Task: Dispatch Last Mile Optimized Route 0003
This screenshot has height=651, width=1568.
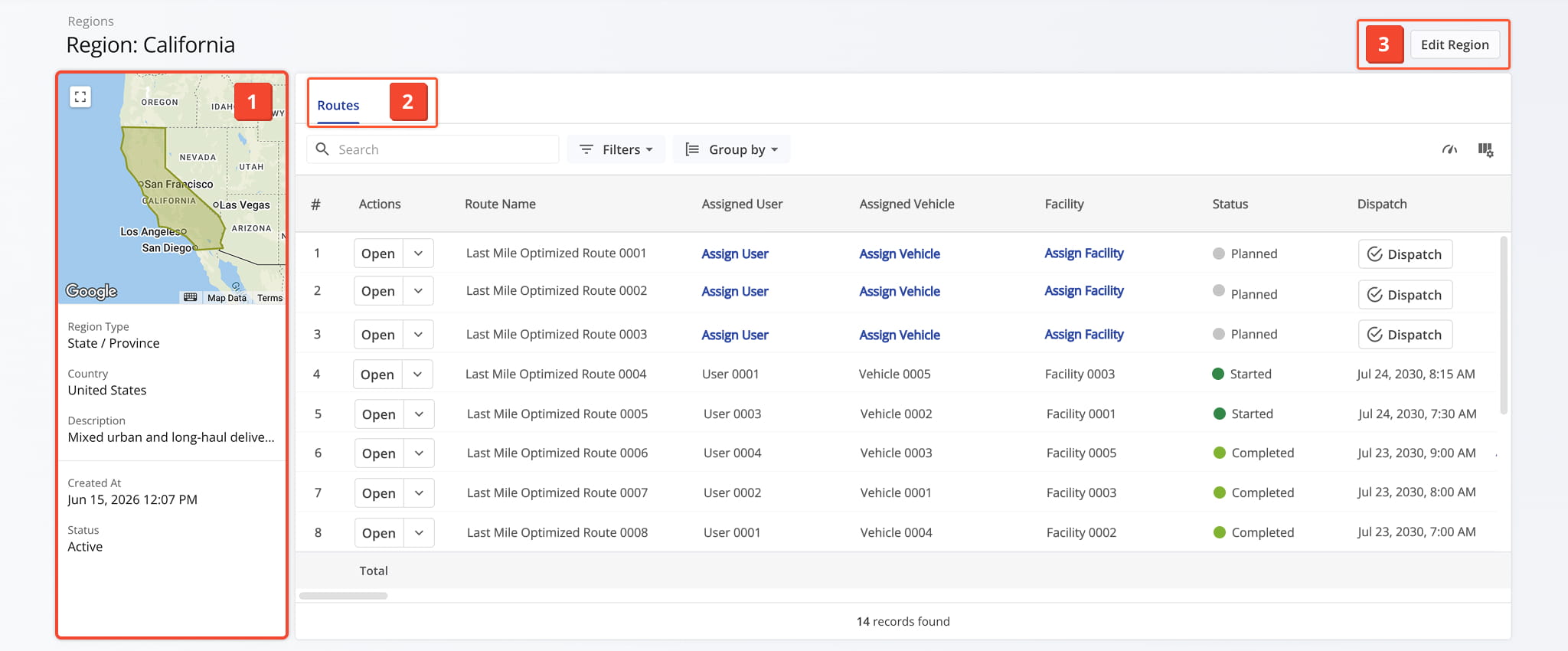Action: [x=1405, y=335]
